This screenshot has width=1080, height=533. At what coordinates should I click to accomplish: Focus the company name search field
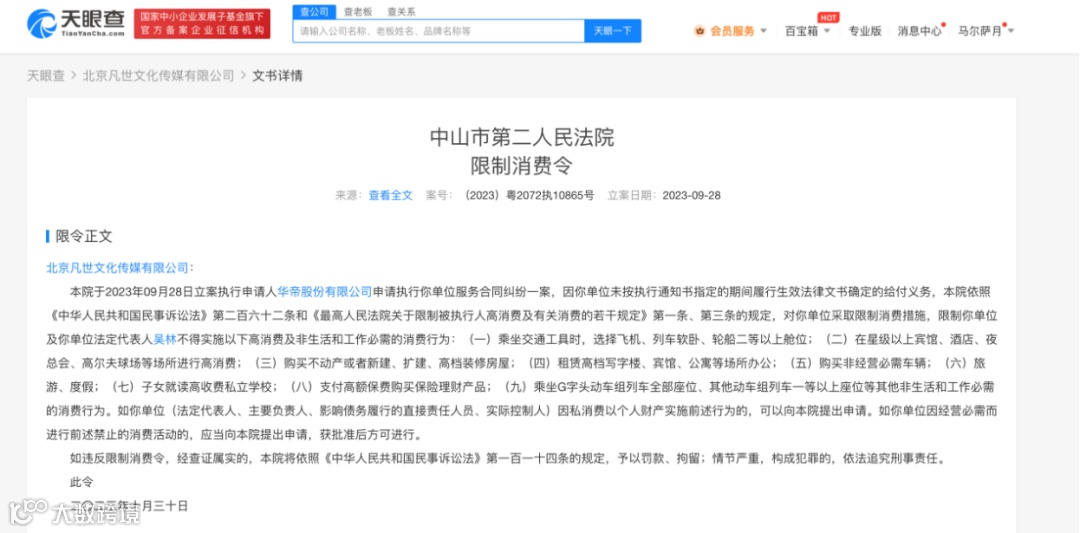[439, 31]
